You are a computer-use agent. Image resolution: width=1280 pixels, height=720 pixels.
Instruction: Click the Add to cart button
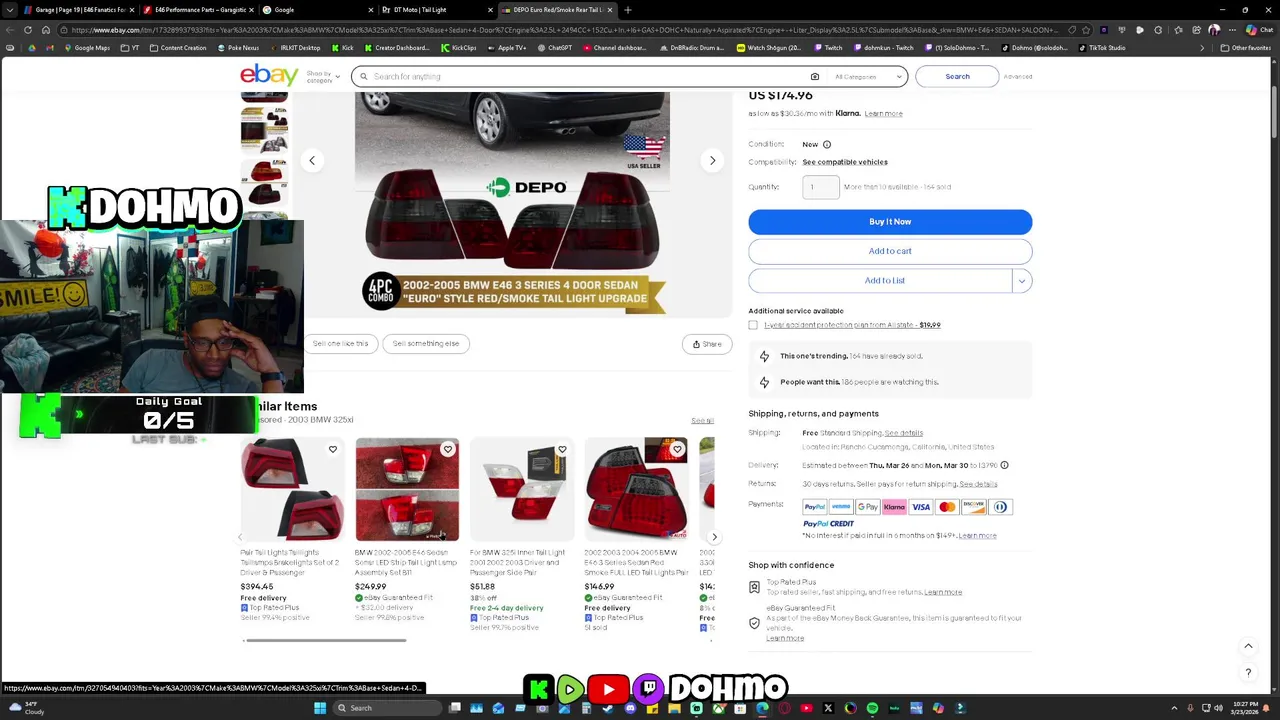tap(890, 251)
